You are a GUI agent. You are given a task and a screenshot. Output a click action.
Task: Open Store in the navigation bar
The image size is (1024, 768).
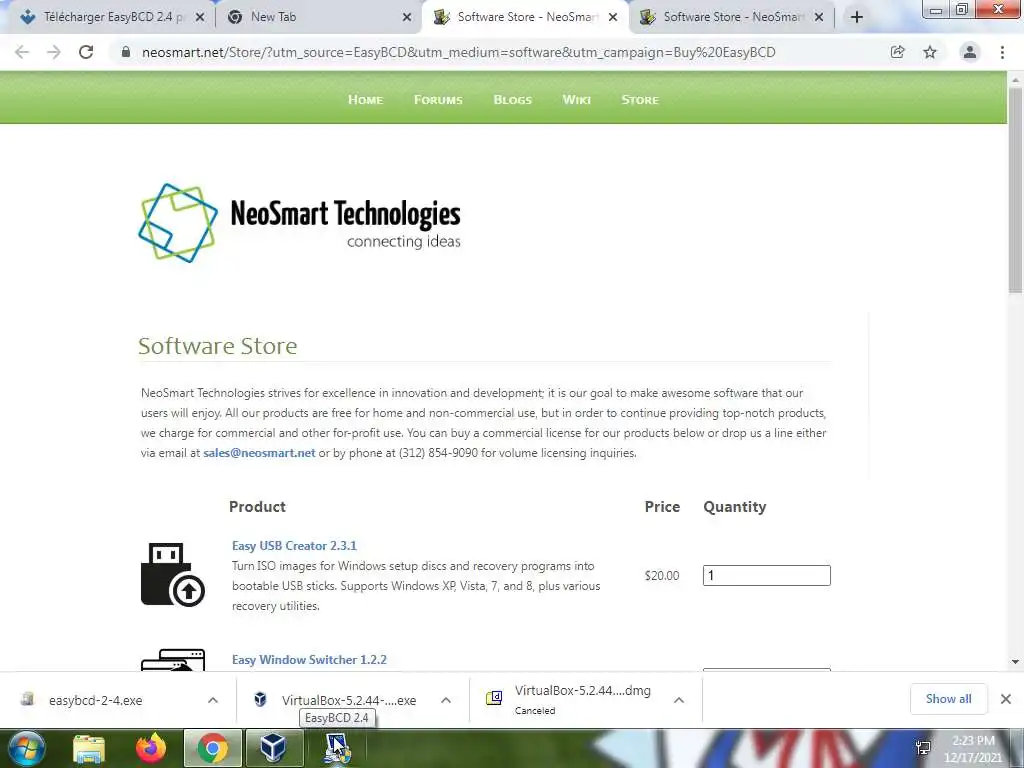(x=640, y=100)
